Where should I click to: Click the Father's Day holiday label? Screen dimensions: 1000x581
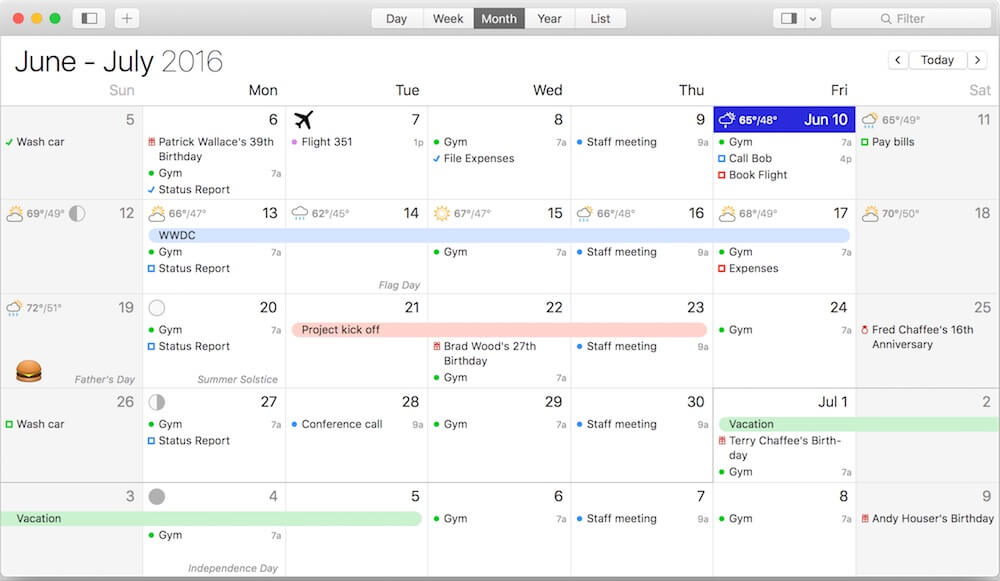tap(105, 379)
